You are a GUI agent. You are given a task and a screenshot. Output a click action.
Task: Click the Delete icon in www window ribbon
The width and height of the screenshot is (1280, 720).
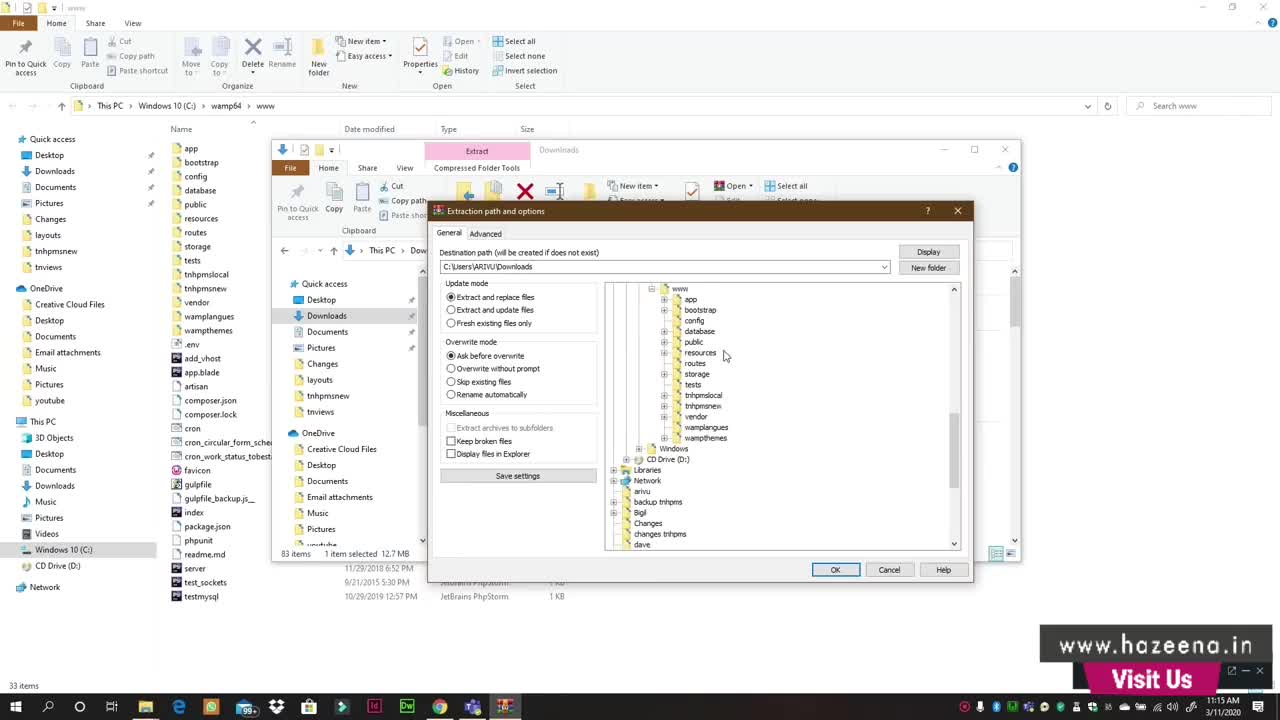pos(253,54)
